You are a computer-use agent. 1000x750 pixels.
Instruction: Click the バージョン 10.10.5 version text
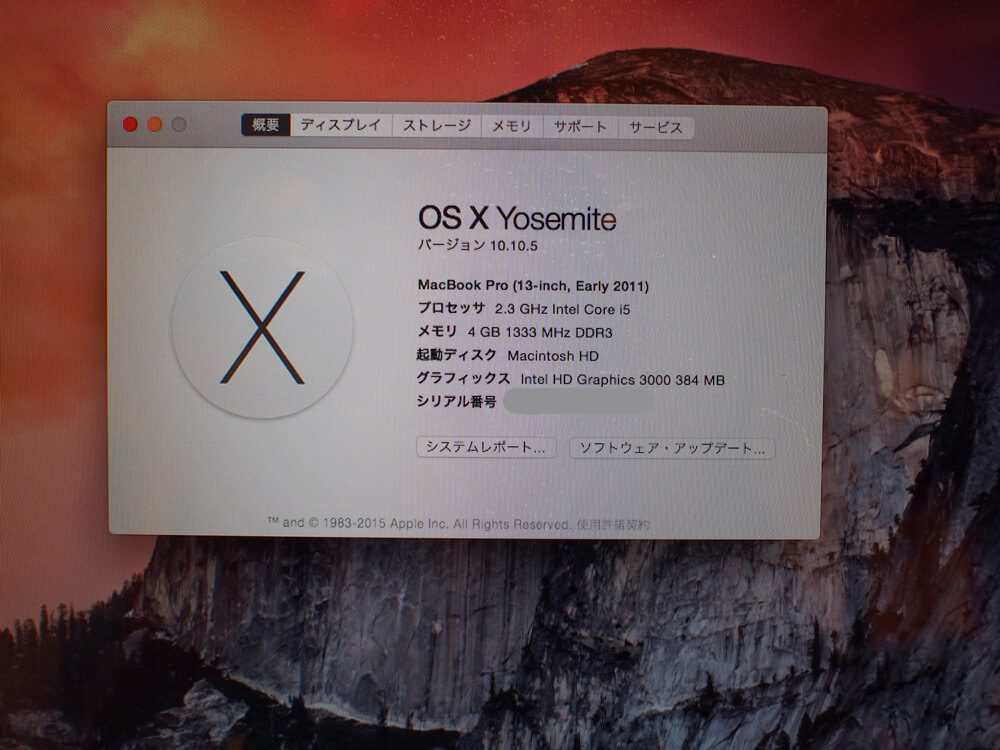click(x=478, y=245)
